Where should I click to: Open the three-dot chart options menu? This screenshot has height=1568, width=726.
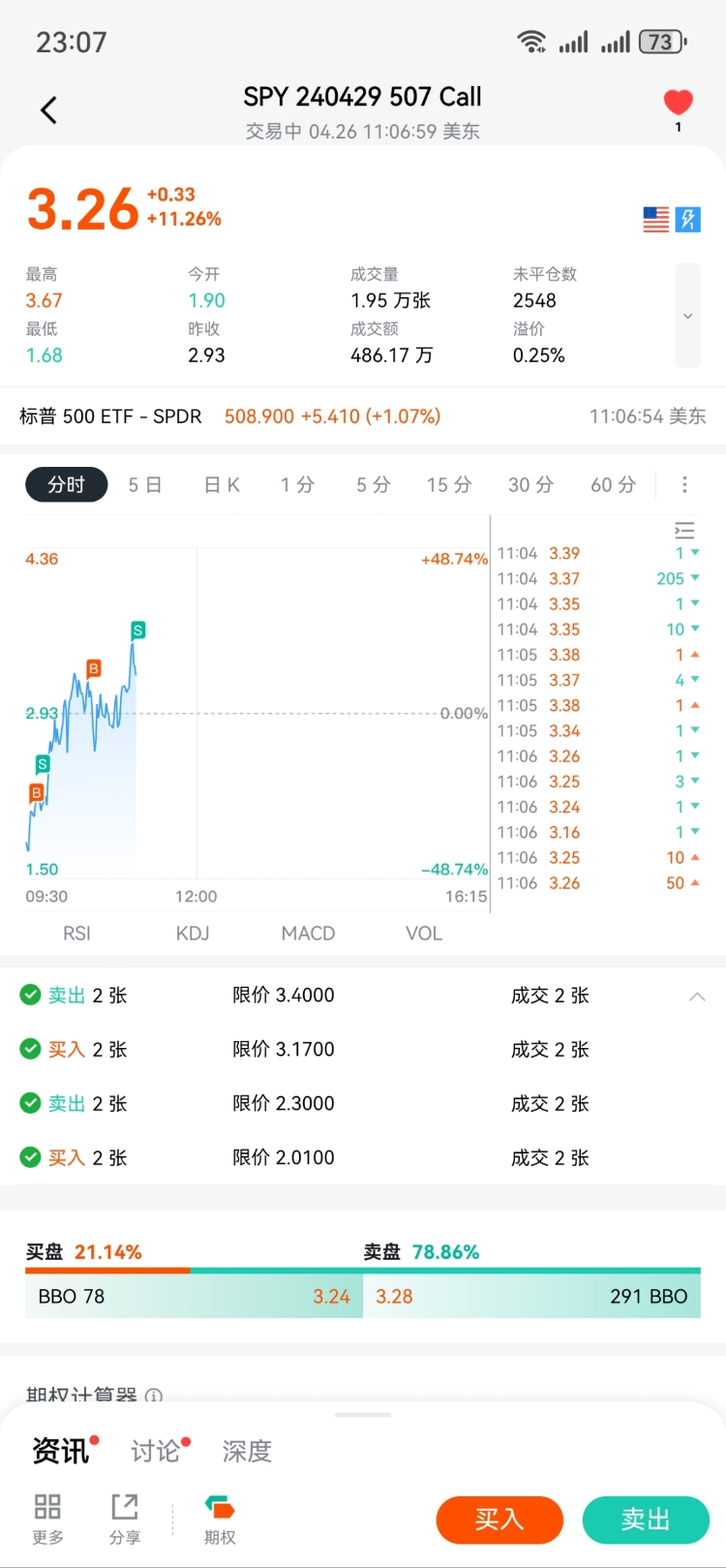tap(684, 485)
